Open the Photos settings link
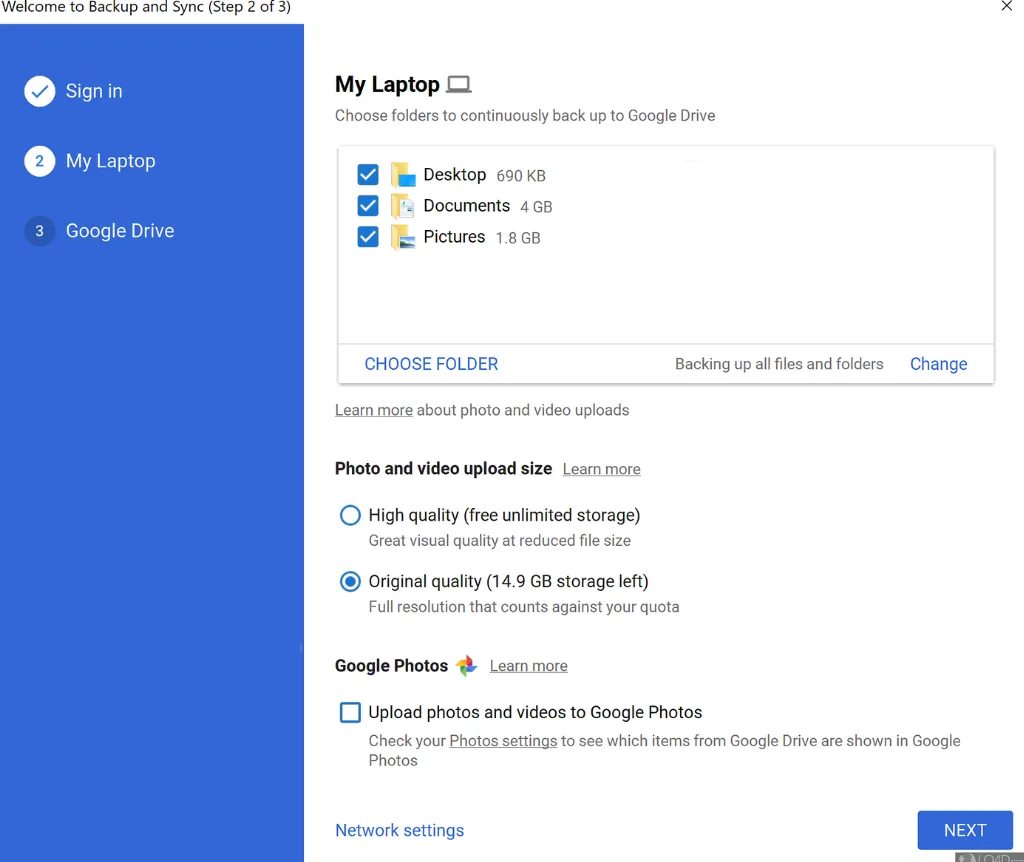 click(503, 741)
